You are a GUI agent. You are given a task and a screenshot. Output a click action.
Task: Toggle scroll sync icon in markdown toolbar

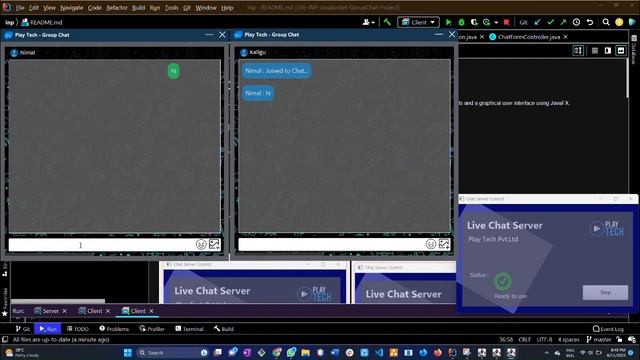click(x=578, y=51)
